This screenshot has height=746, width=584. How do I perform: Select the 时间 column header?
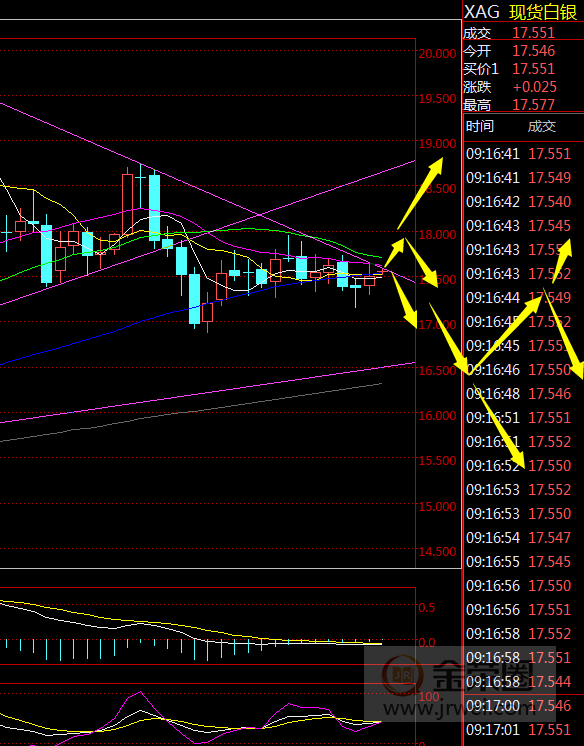click(480, 126)
